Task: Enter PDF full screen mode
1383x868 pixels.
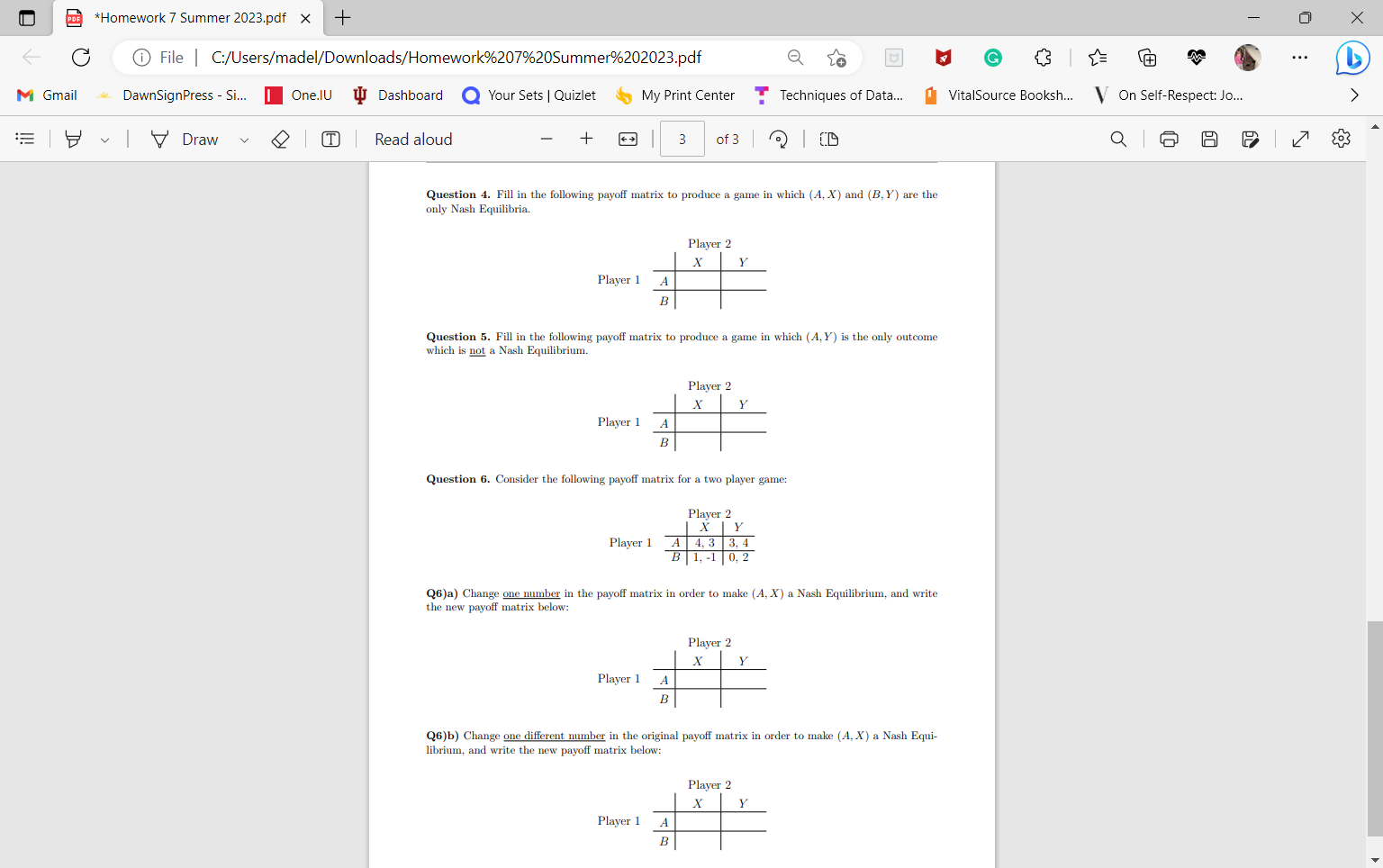Action: point(1300,139)
